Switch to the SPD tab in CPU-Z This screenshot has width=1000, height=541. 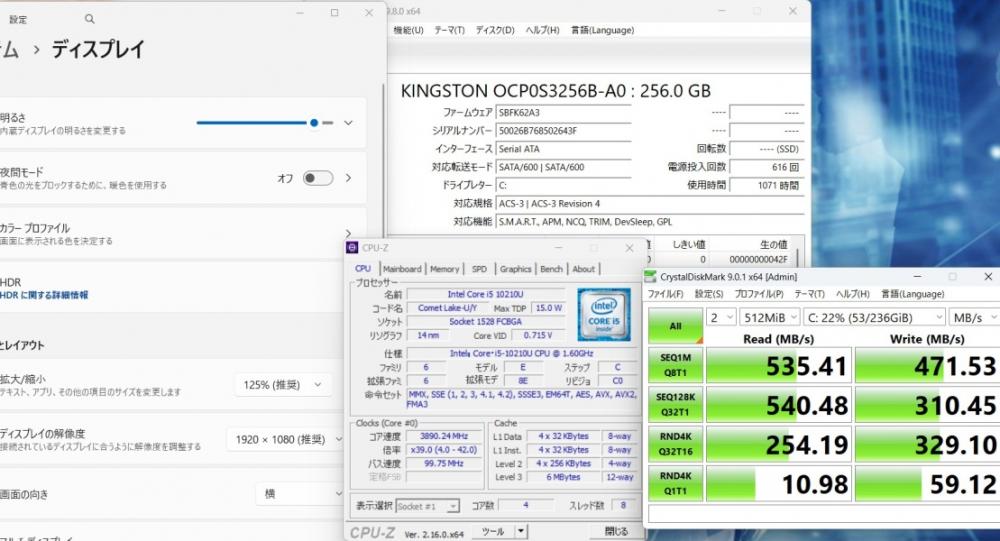tap(480, 269)
